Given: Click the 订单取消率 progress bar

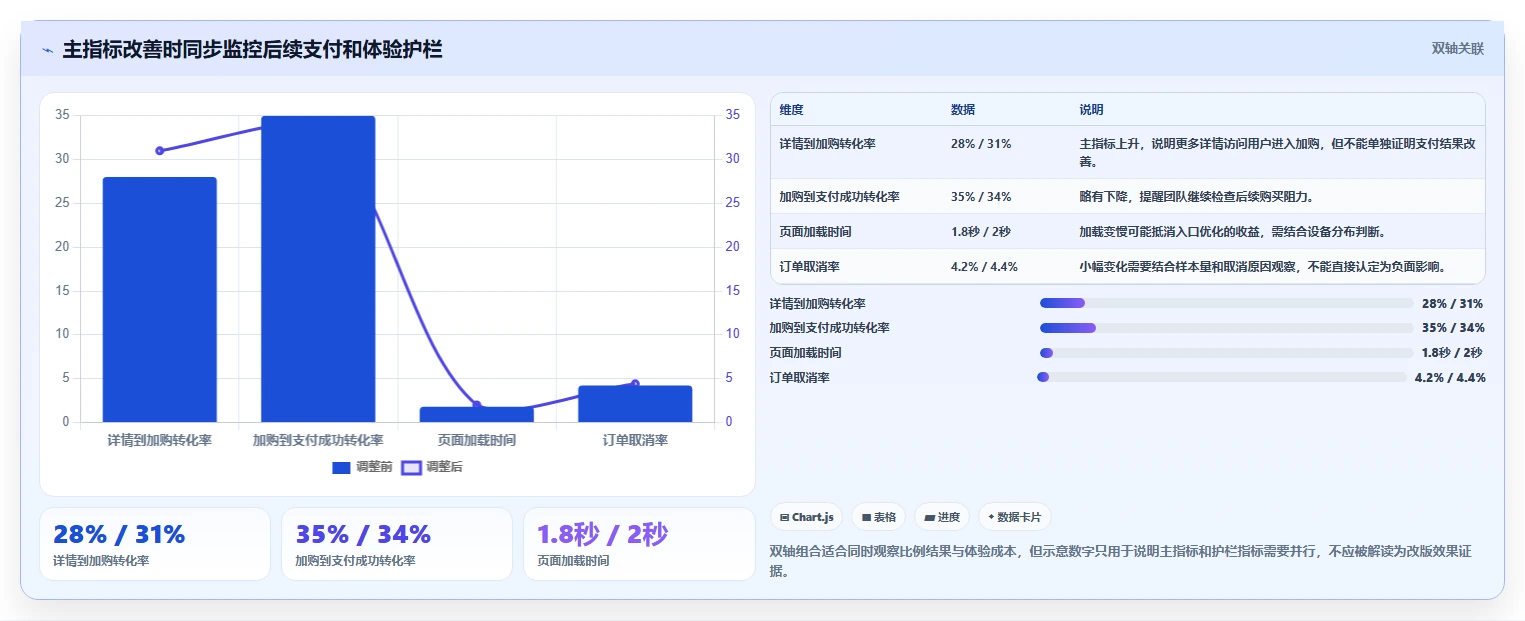Looking at the screenshot, I should [1222, 377].
